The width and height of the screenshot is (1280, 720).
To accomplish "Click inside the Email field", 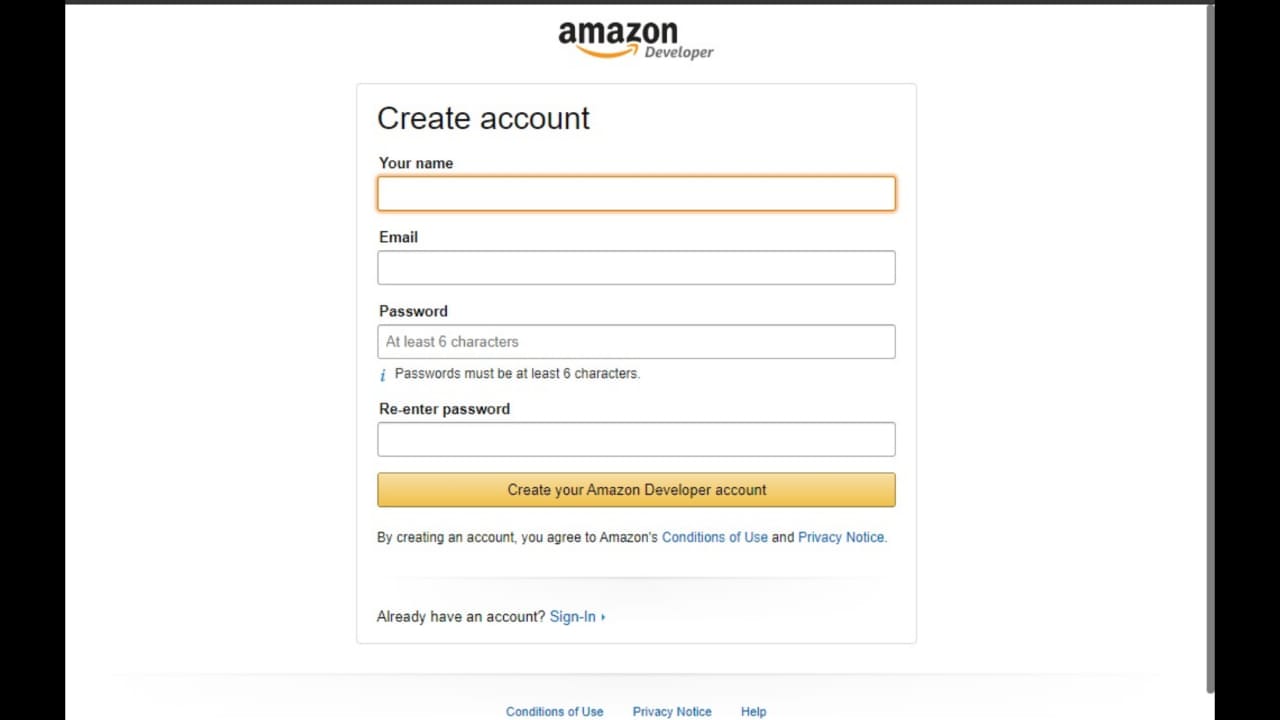I will click(636, 267).
